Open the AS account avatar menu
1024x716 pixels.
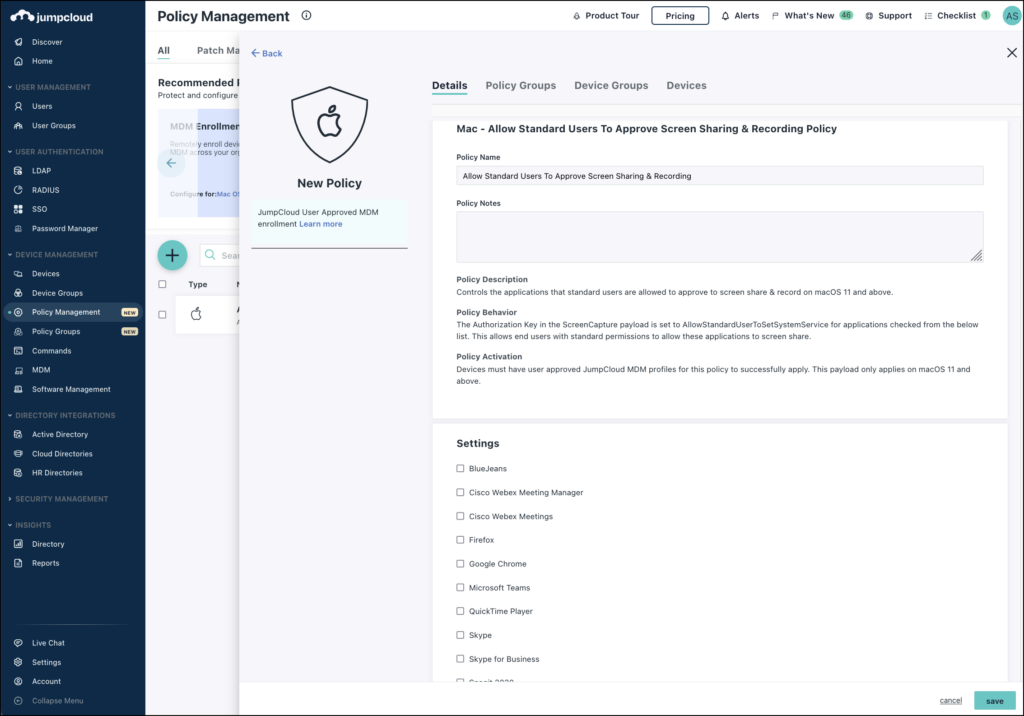click(x=1009, y=15)
